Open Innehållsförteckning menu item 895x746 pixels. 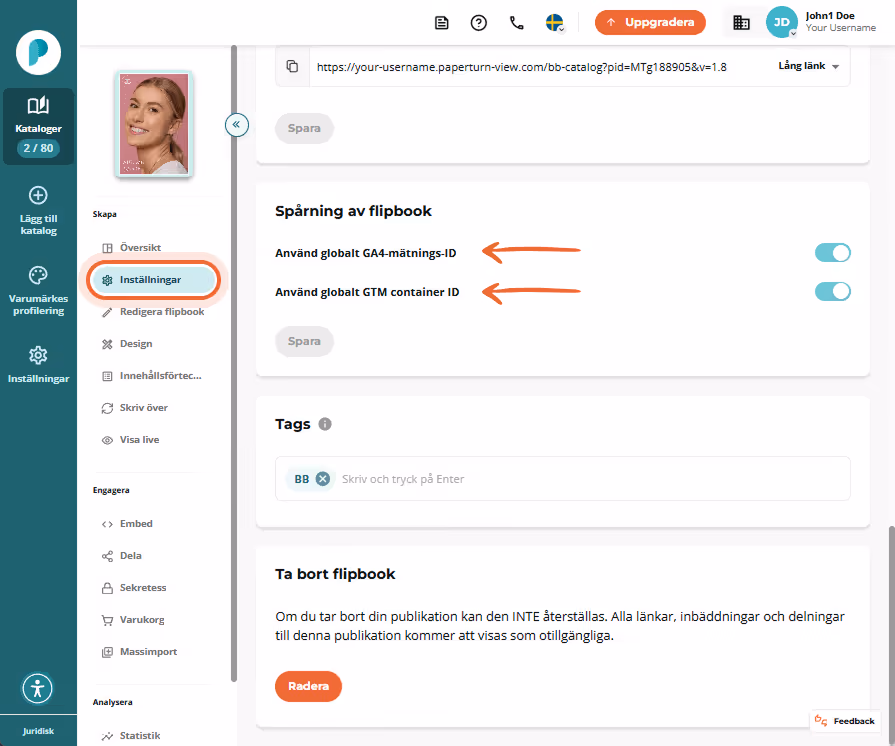coord(151,376)
